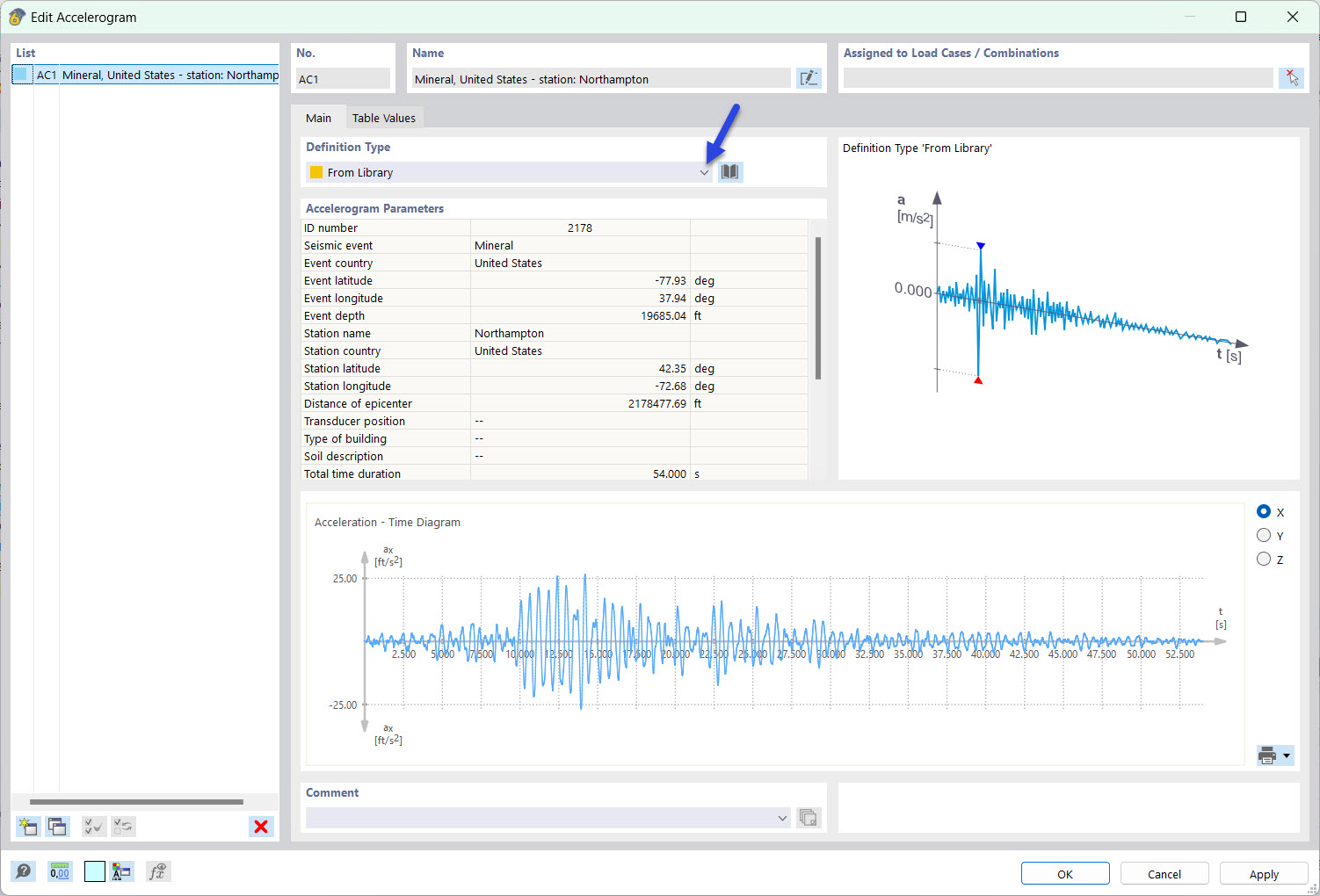Open the help question mark icon
The image size is (1320, 896).
[x=24, y=871]
